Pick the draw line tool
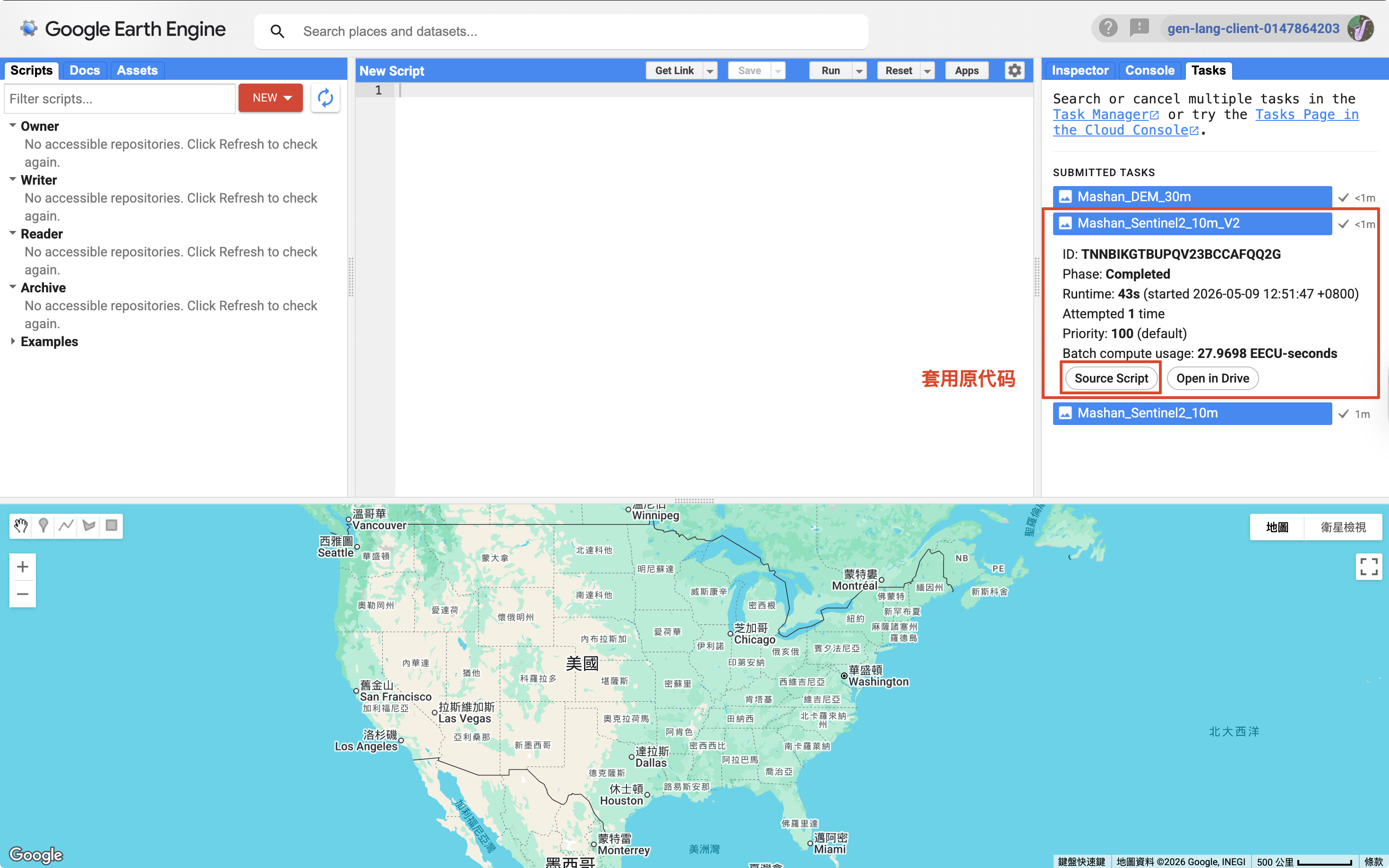Screen dimensions: 1389x868 click(x=66, y=525)
